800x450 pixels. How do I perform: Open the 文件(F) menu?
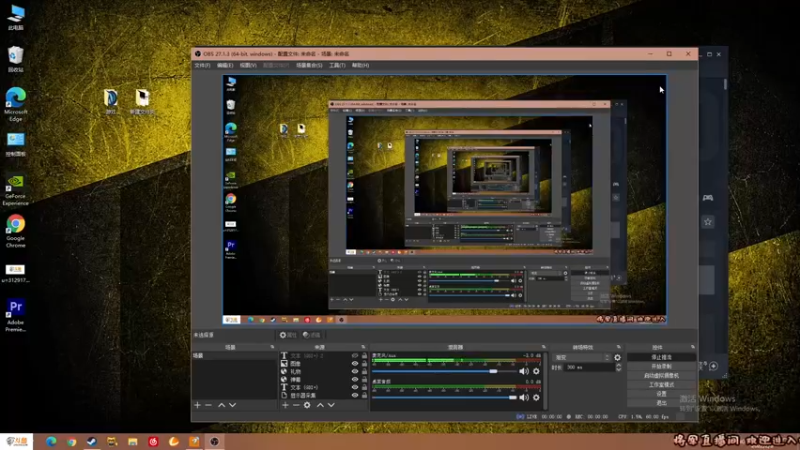(x=202, y=65)
